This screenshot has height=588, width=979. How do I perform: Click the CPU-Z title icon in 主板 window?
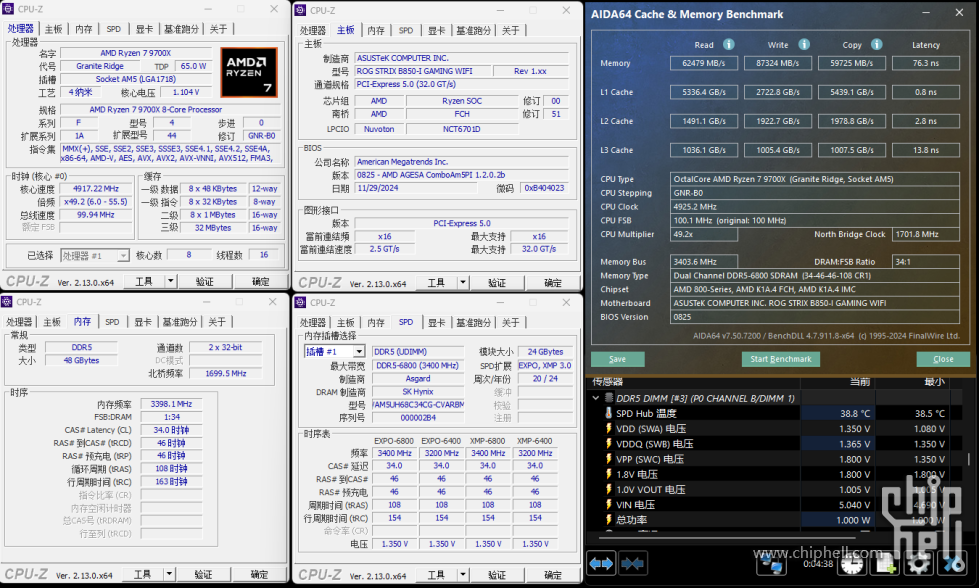[300, 11]
